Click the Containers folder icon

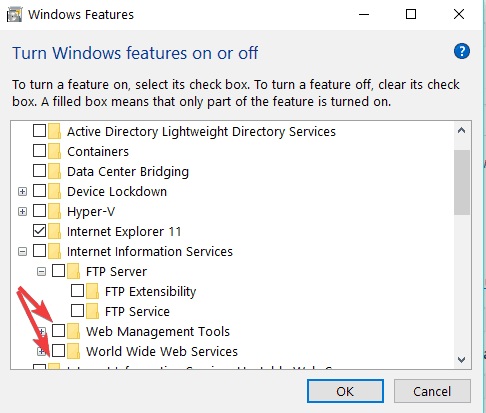coord(54,151)
